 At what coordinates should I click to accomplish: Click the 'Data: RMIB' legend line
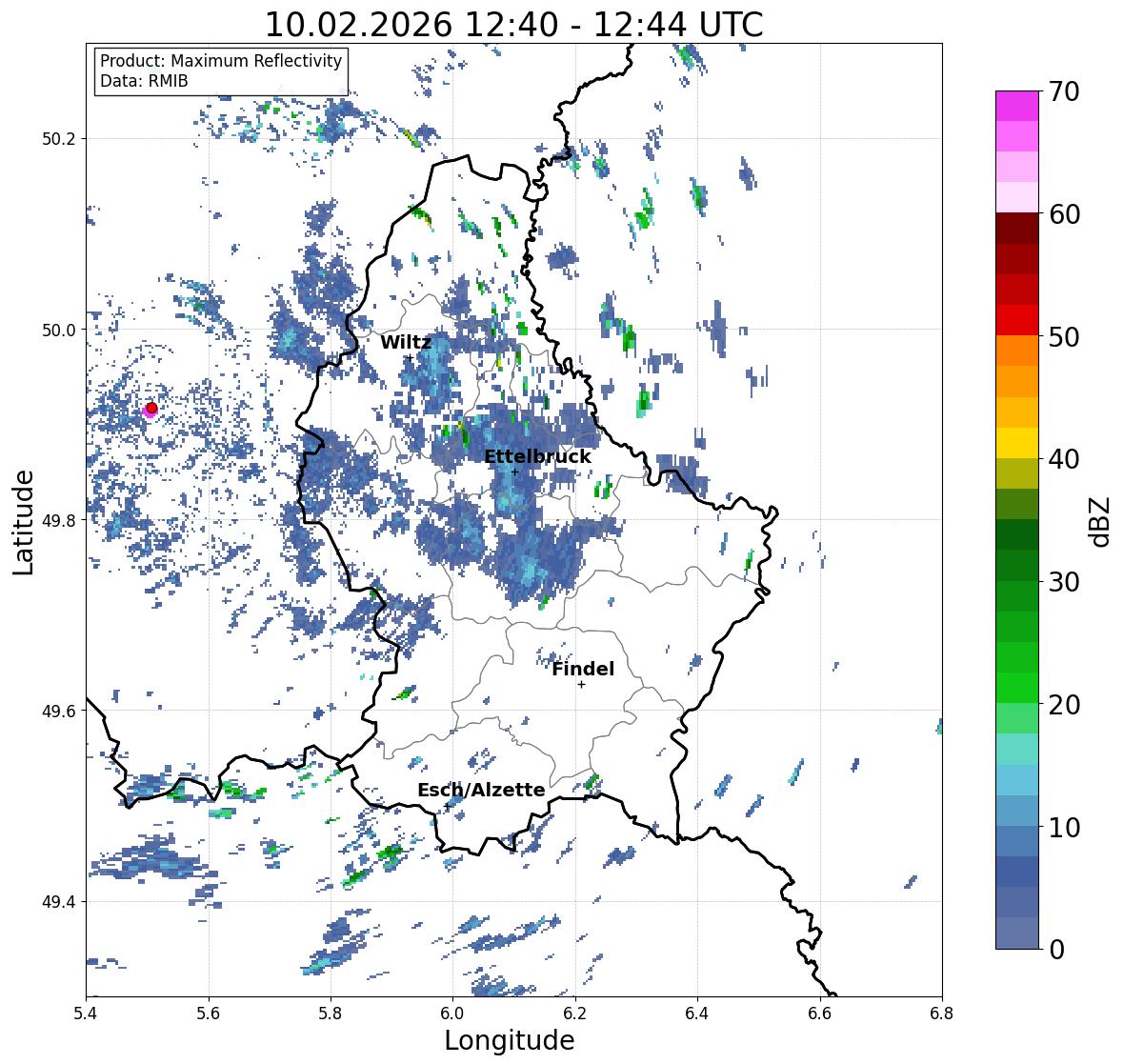(144, 81)
